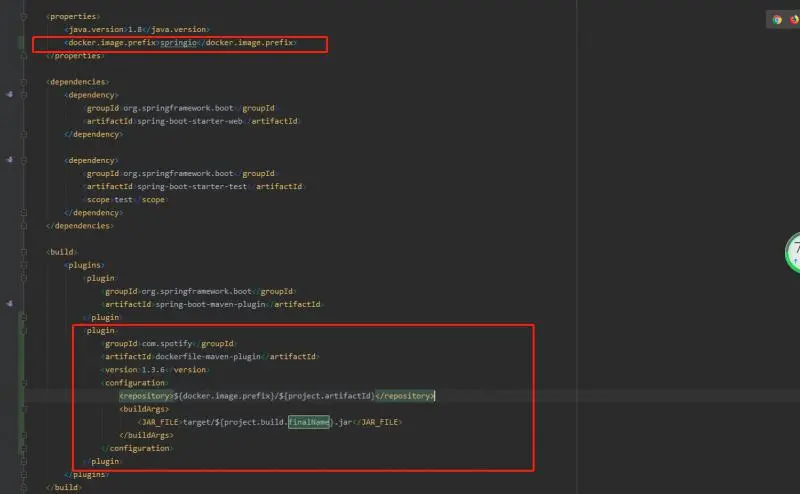Click the scope test line

[126, 200]
